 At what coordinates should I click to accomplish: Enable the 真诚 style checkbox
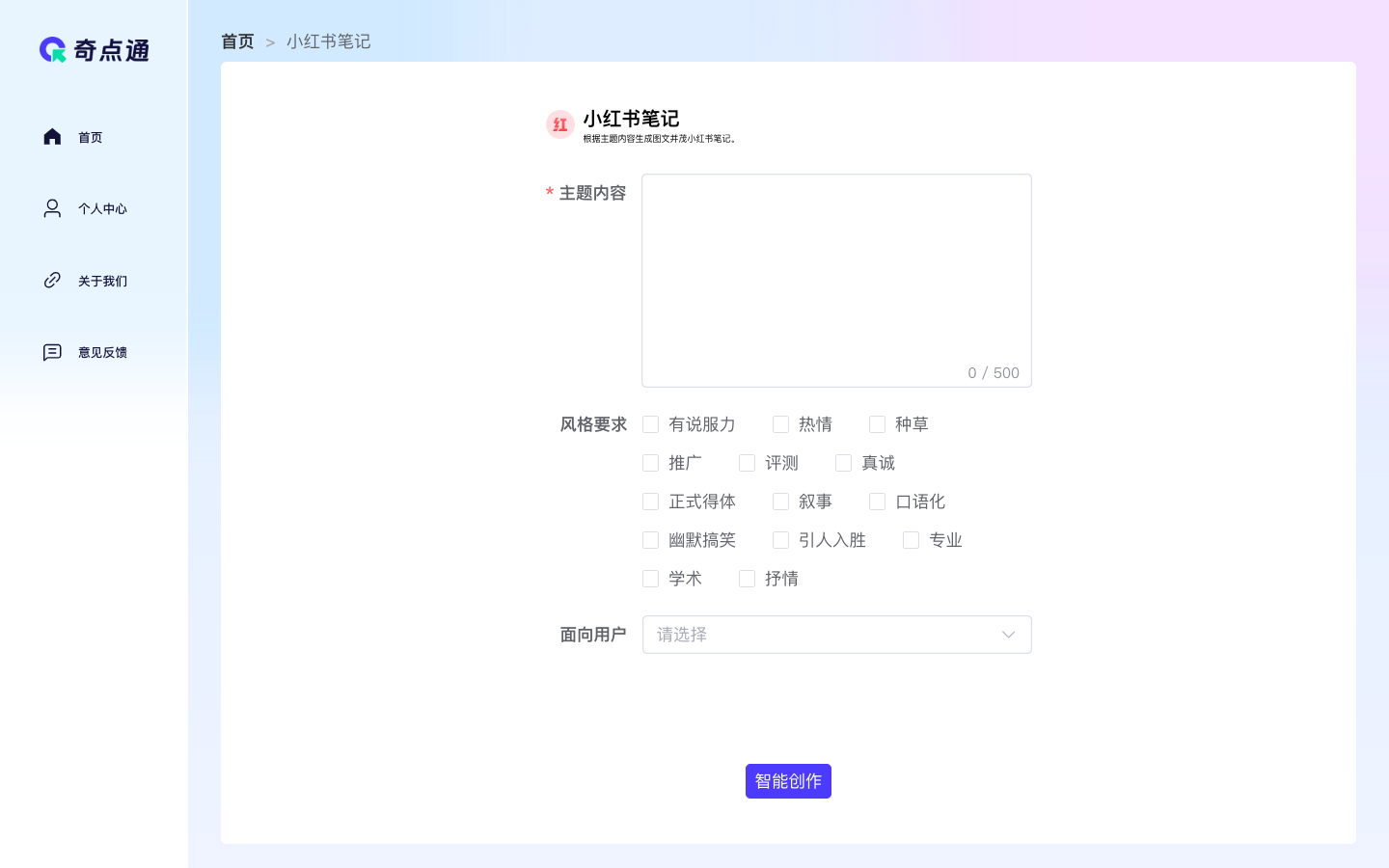coord(843,463)
